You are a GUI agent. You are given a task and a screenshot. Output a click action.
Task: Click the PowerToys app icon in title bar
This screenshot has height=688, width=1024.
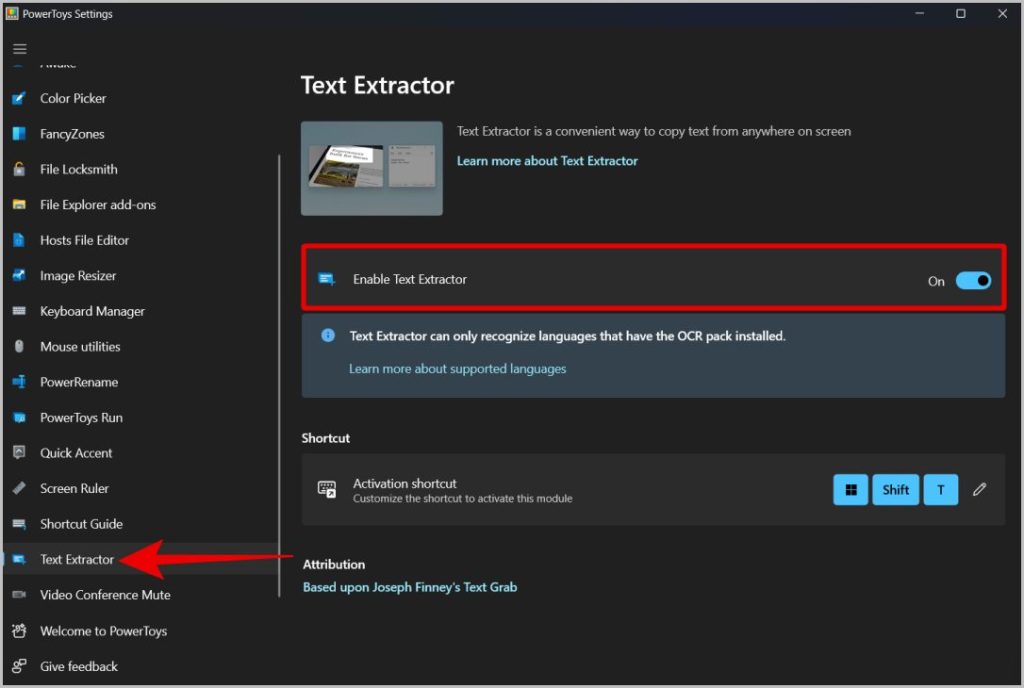pos(12,13)
